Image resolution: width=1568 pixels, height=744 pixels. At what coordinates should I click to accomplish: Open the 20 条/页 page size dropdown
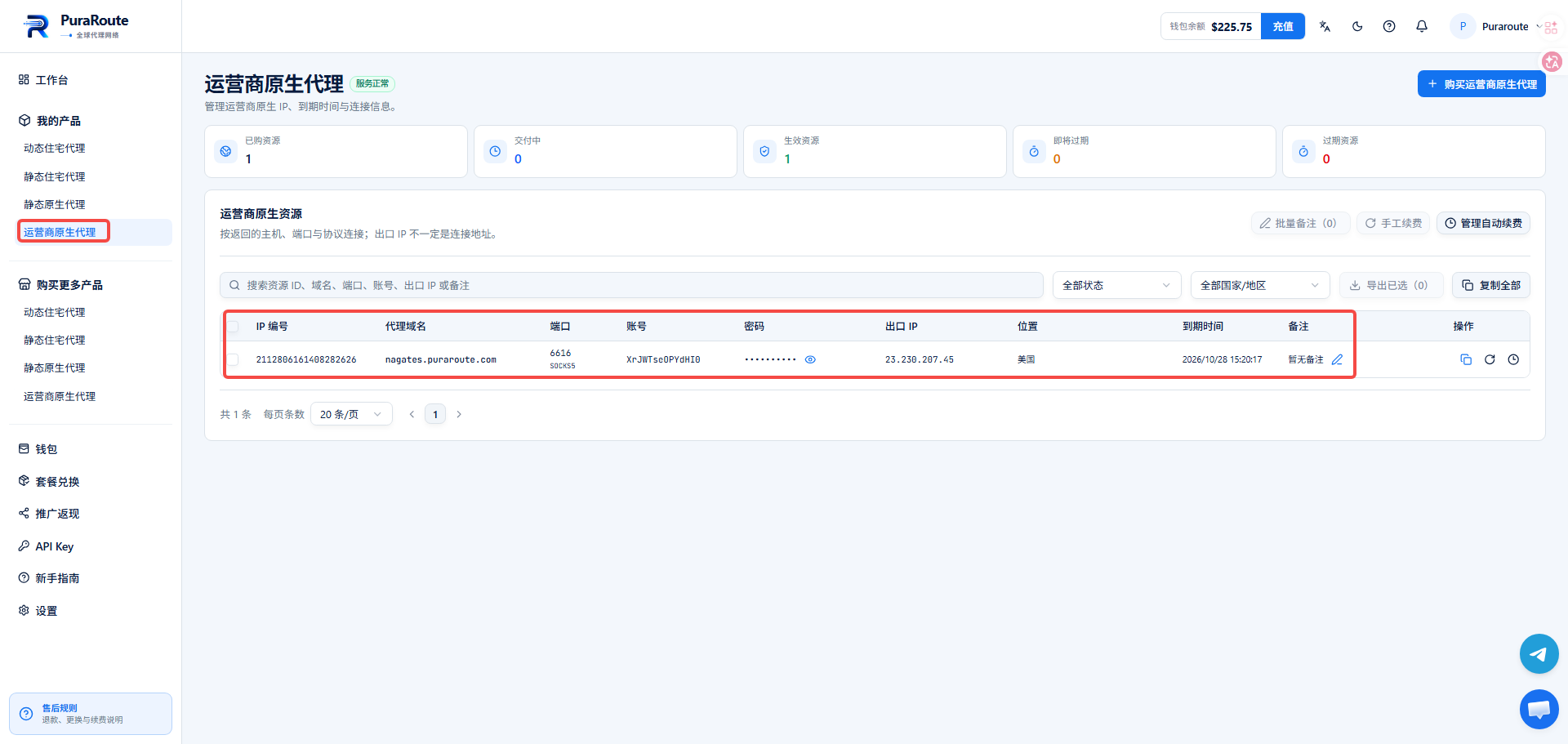click(351, 414)
